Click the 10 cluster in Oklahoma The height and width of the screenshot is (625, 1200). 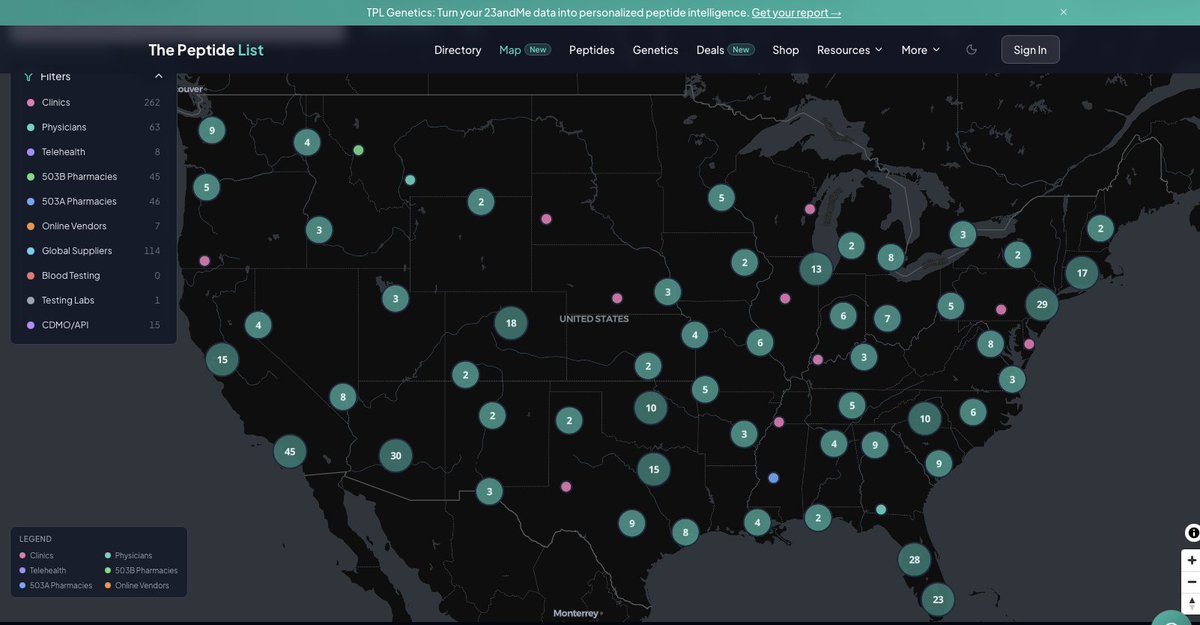(651, 408)
